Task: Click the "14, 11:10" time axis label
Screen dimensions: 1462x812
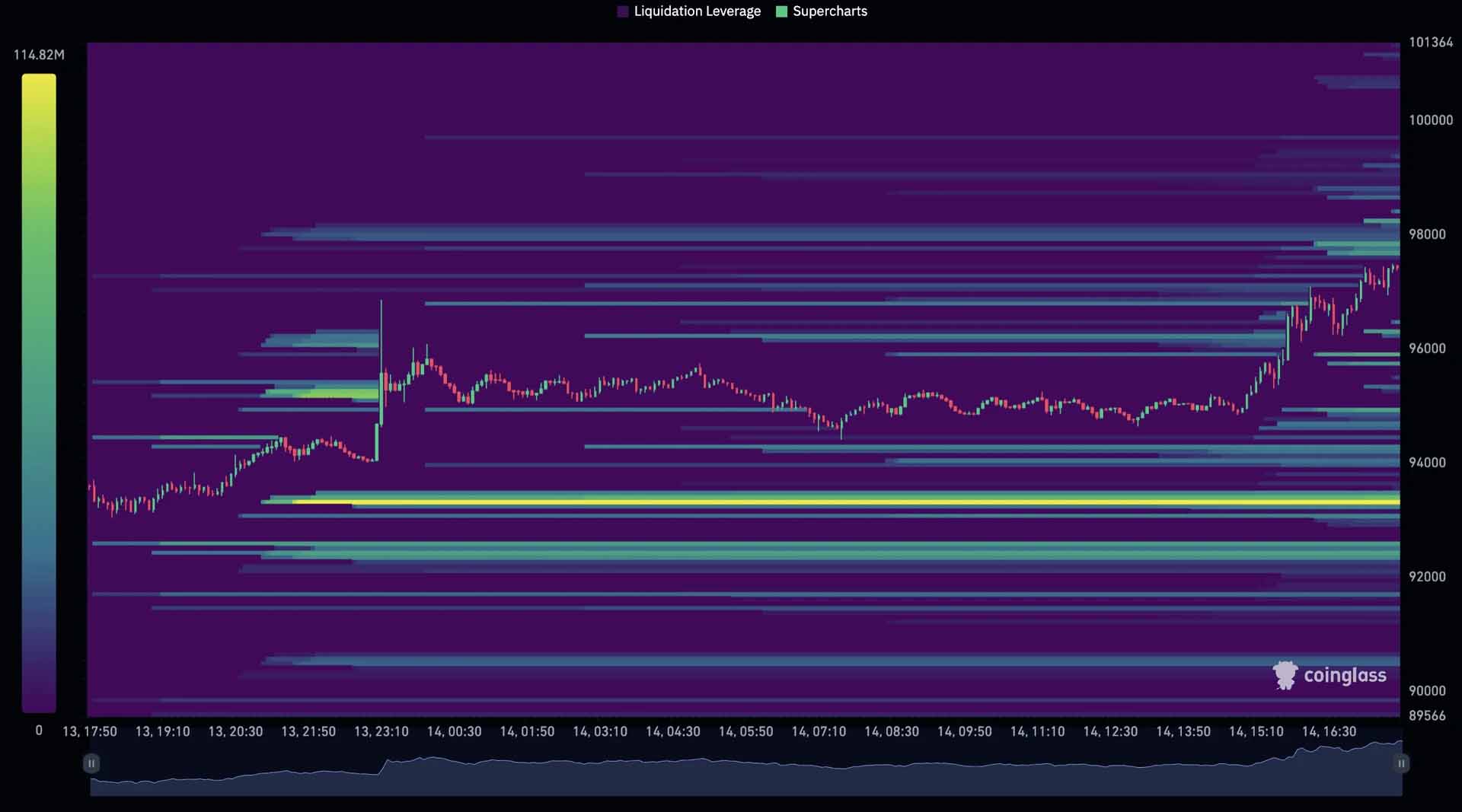Action: [1037, 731]
